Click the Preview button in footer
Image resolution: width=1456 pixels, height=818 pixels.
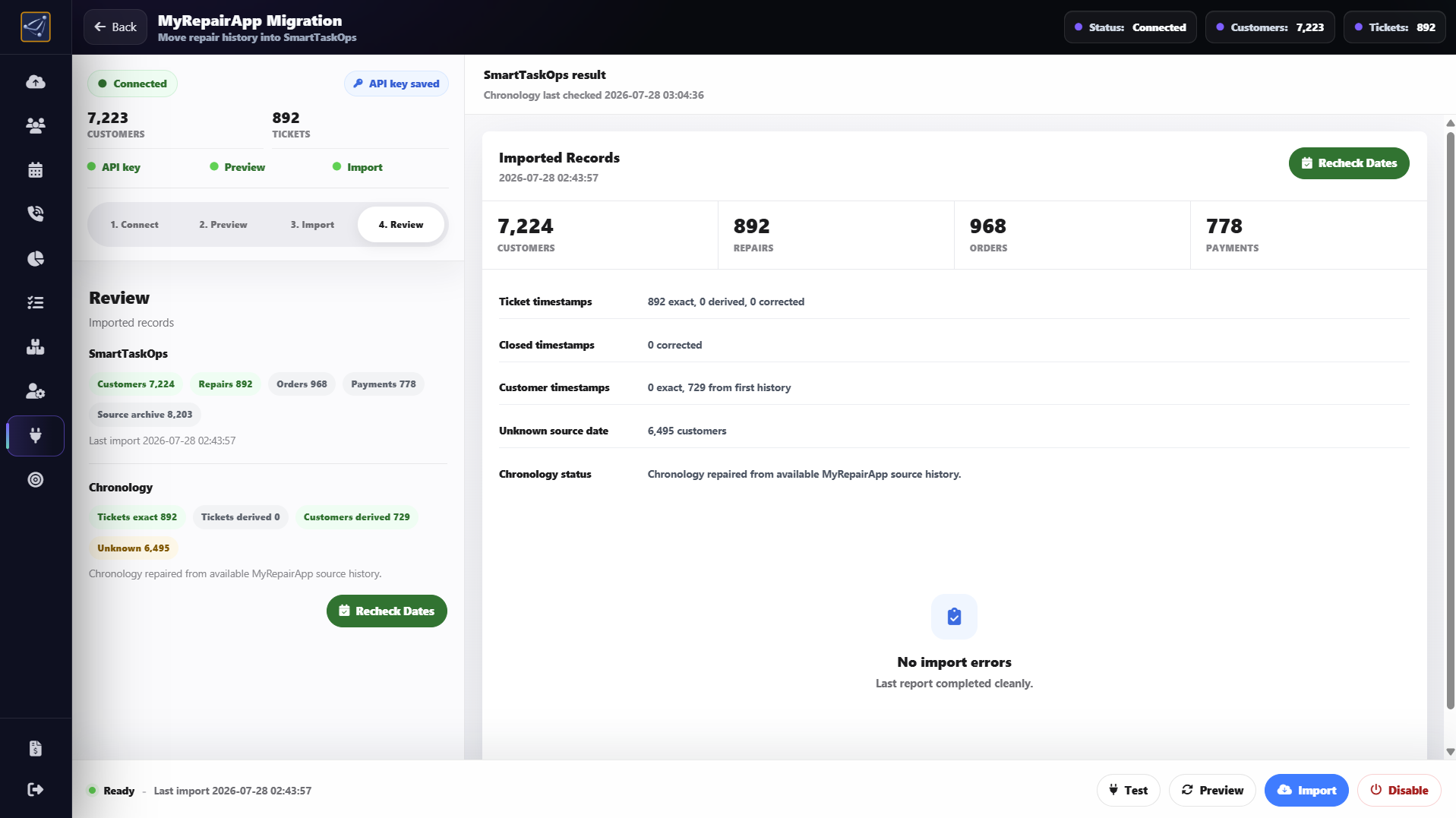click(x=1212, y=791)
